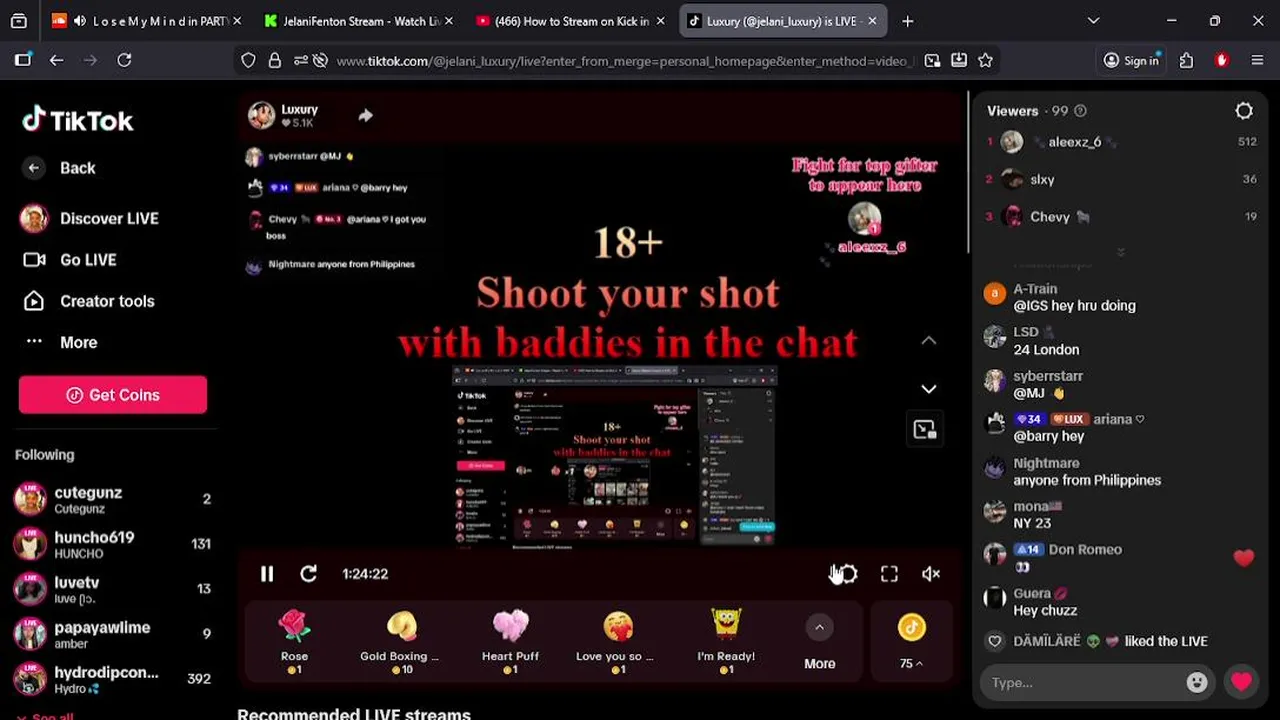Open the chat settings gear icon

tap(1244, 111)
